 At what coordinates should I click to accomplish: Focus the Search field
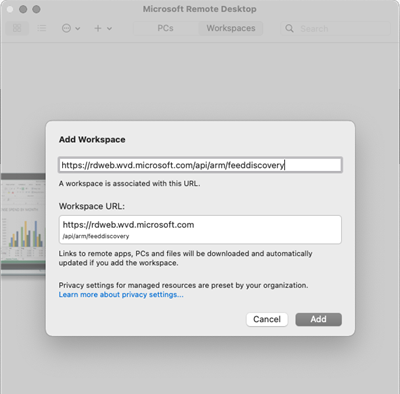(336, 29)
